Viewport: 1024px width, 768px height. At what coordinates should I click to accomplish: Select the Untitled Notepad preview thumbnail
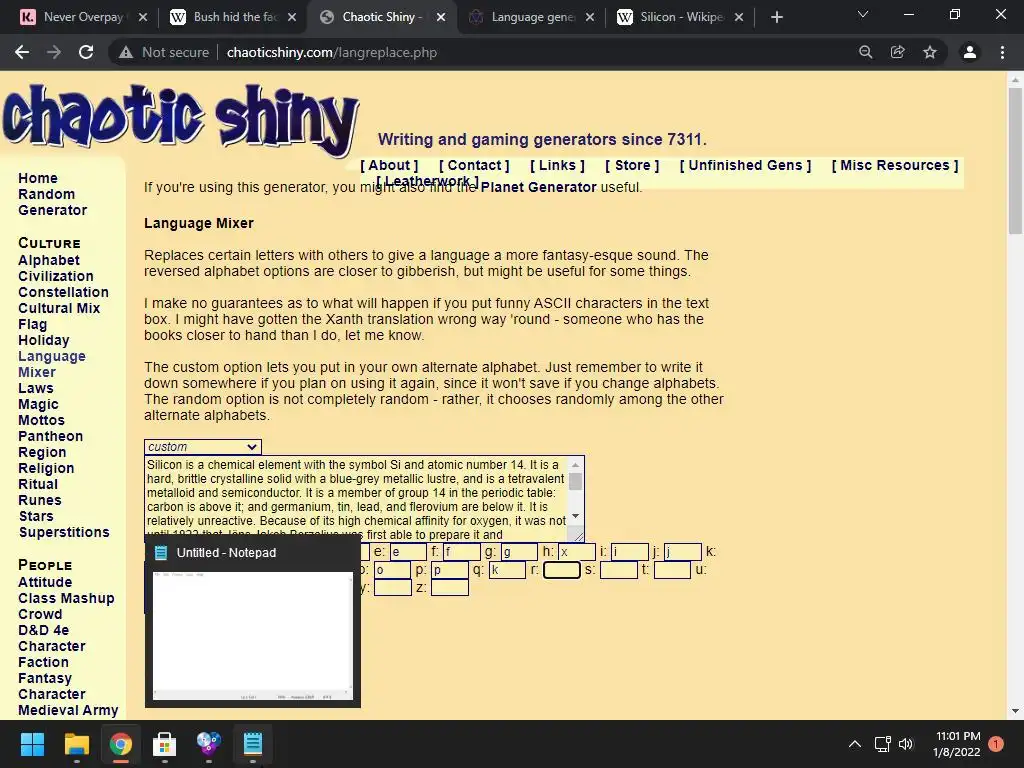coord(253,636)
